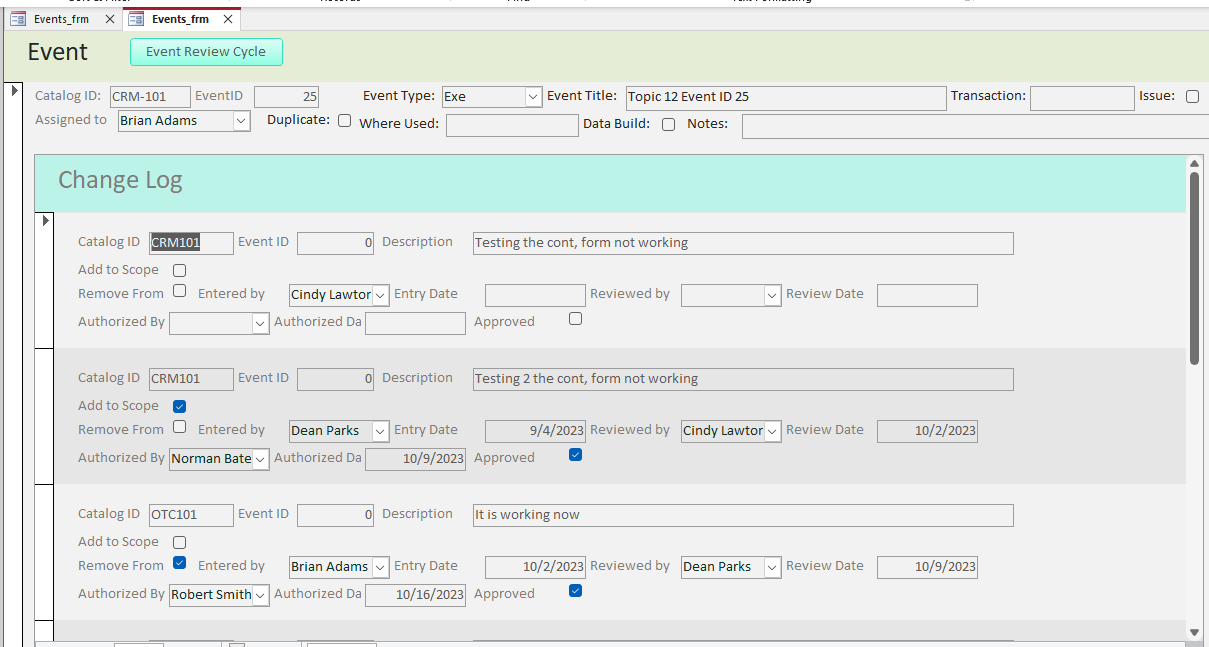
Task: Click the Change Log scroll down arrow
Action: [x=1194, y=632]
